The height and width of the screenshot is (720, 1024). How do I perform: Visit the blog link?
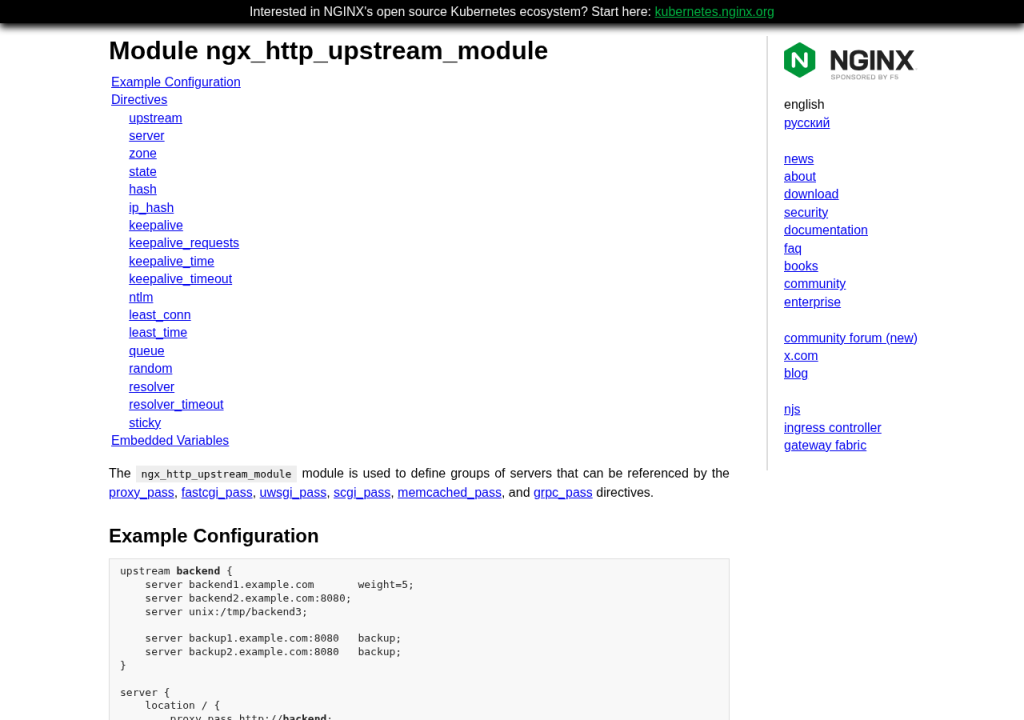(x=795, y=372)
